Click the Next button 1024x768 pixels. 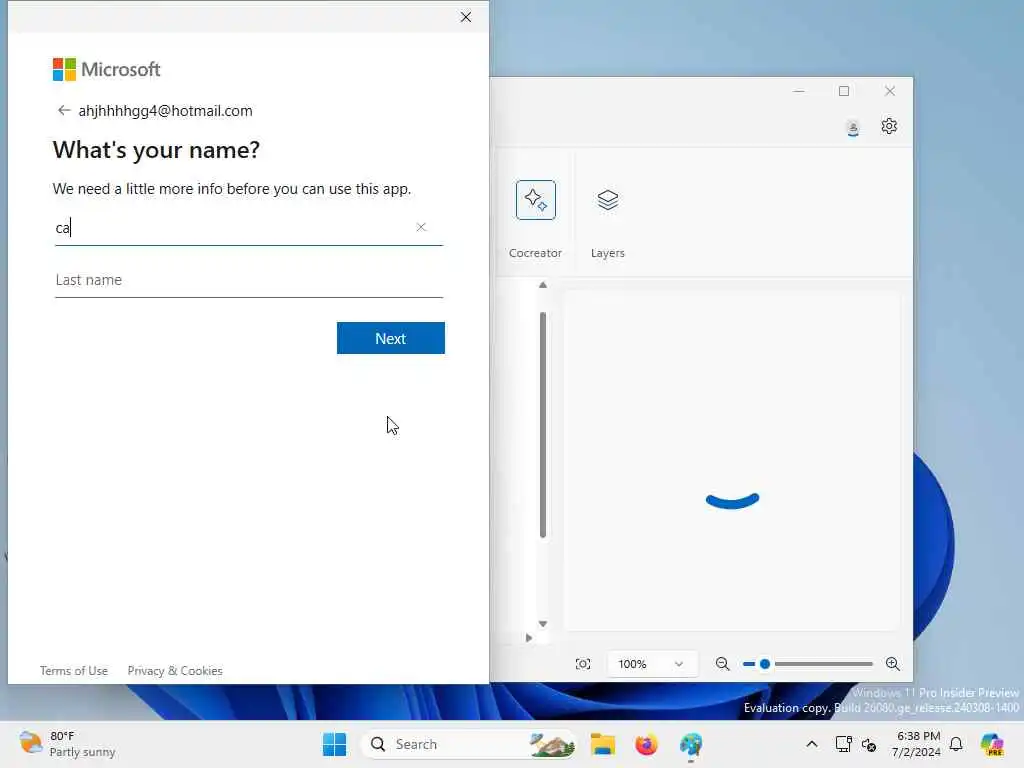coord(391,338)
